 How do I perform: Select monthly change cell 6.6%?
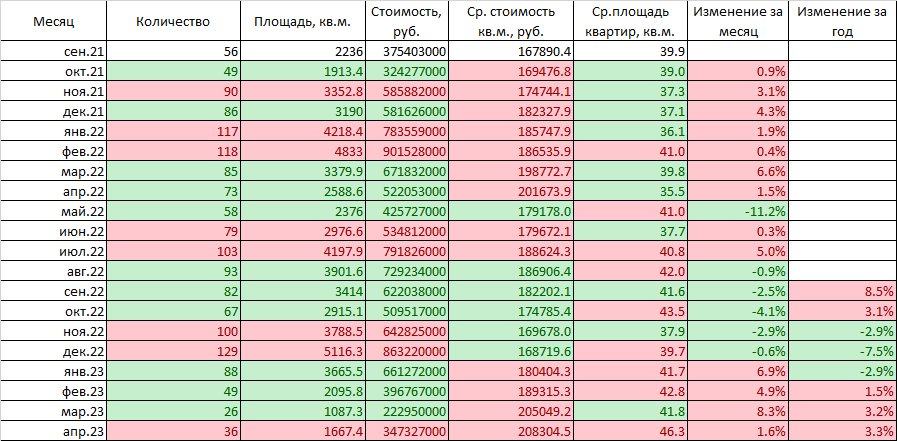tap(738, 172)
